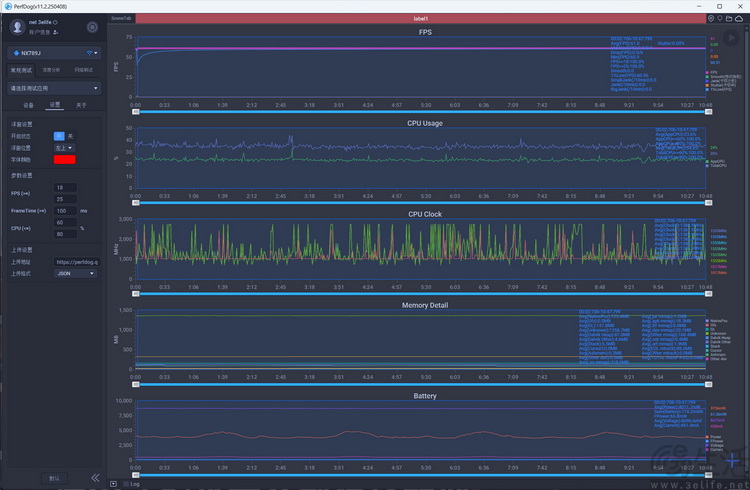Open the account info person icon

tap(55, 32)
